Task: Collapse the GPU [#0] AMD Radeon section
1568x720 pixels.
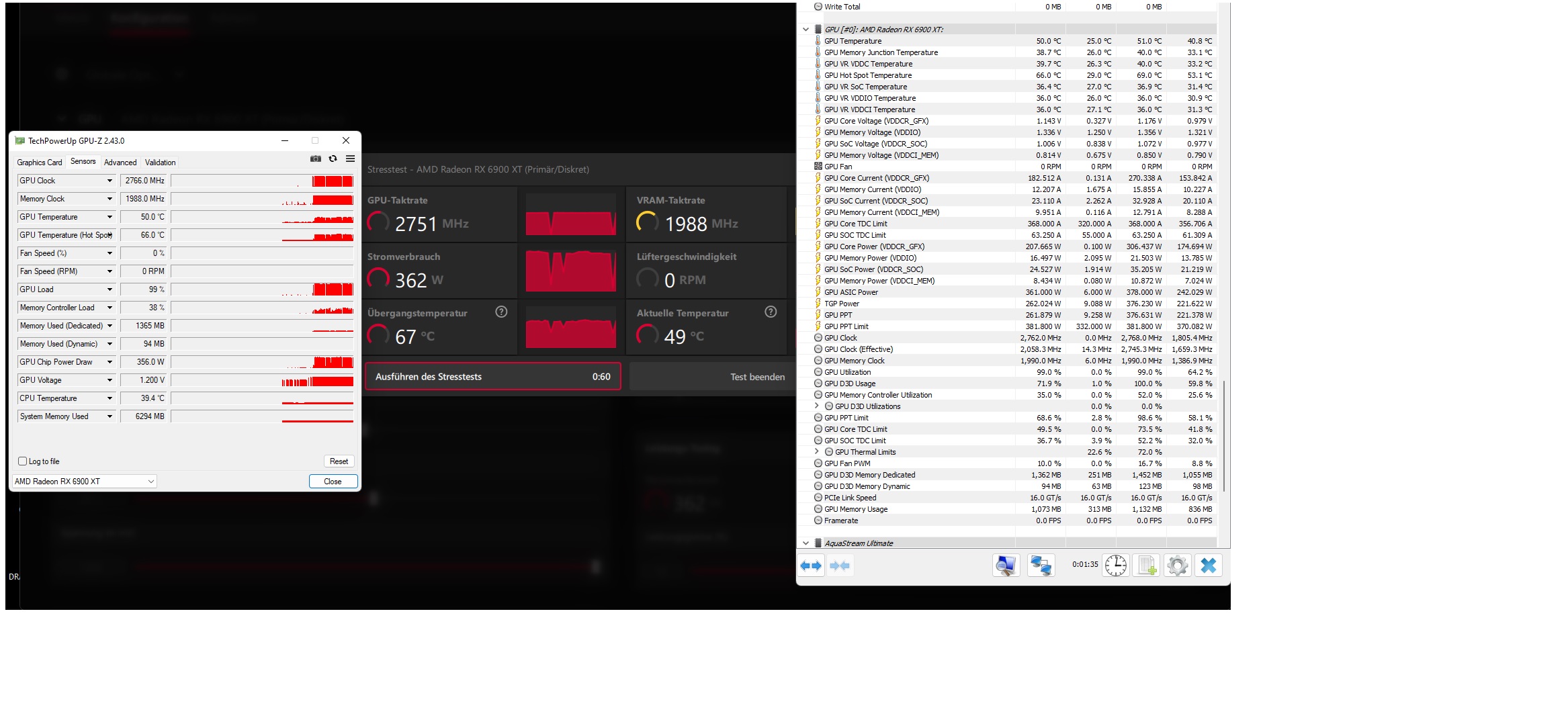Action: click(805, 30)
